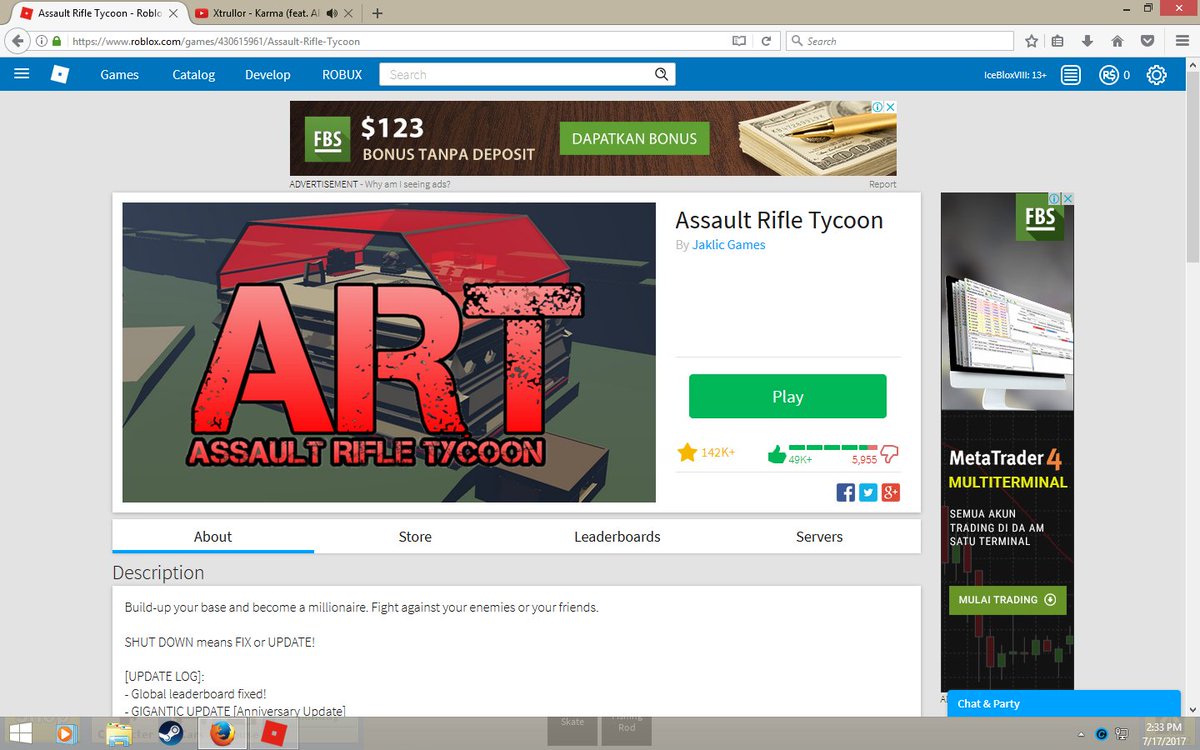
Task: Report the banner advertisement
Action: click(883, 185)
